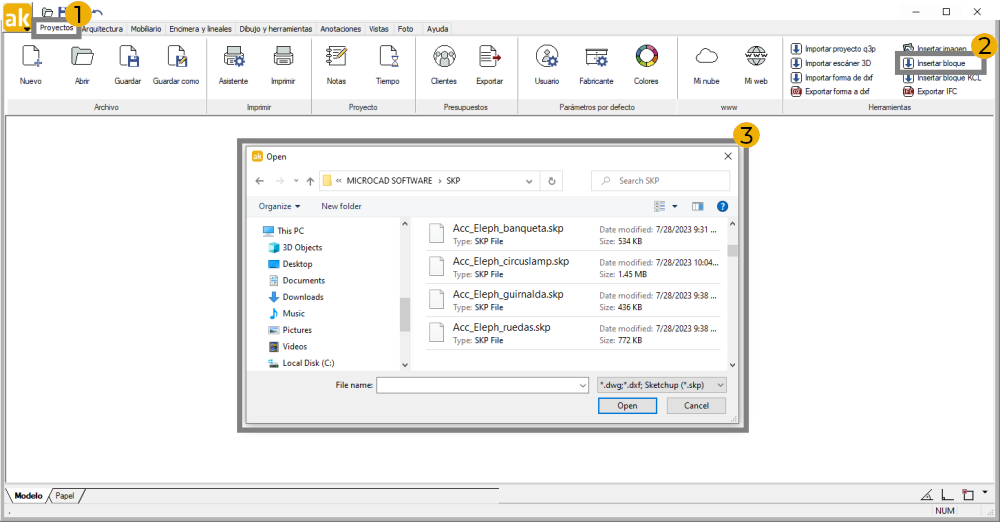Select file Acc_Eleph_circuslamp.skp
The image size is (1000, 522).
(x=573, y=267)
